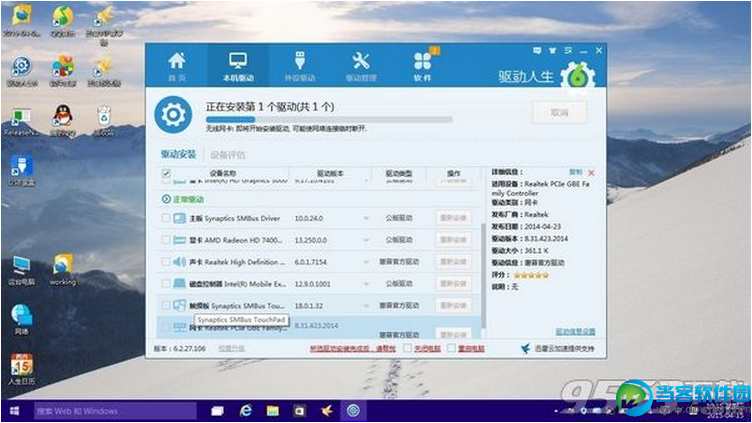
Task: Open the QQ penguin desktop shortcut
Action: (x=63, y=120)
